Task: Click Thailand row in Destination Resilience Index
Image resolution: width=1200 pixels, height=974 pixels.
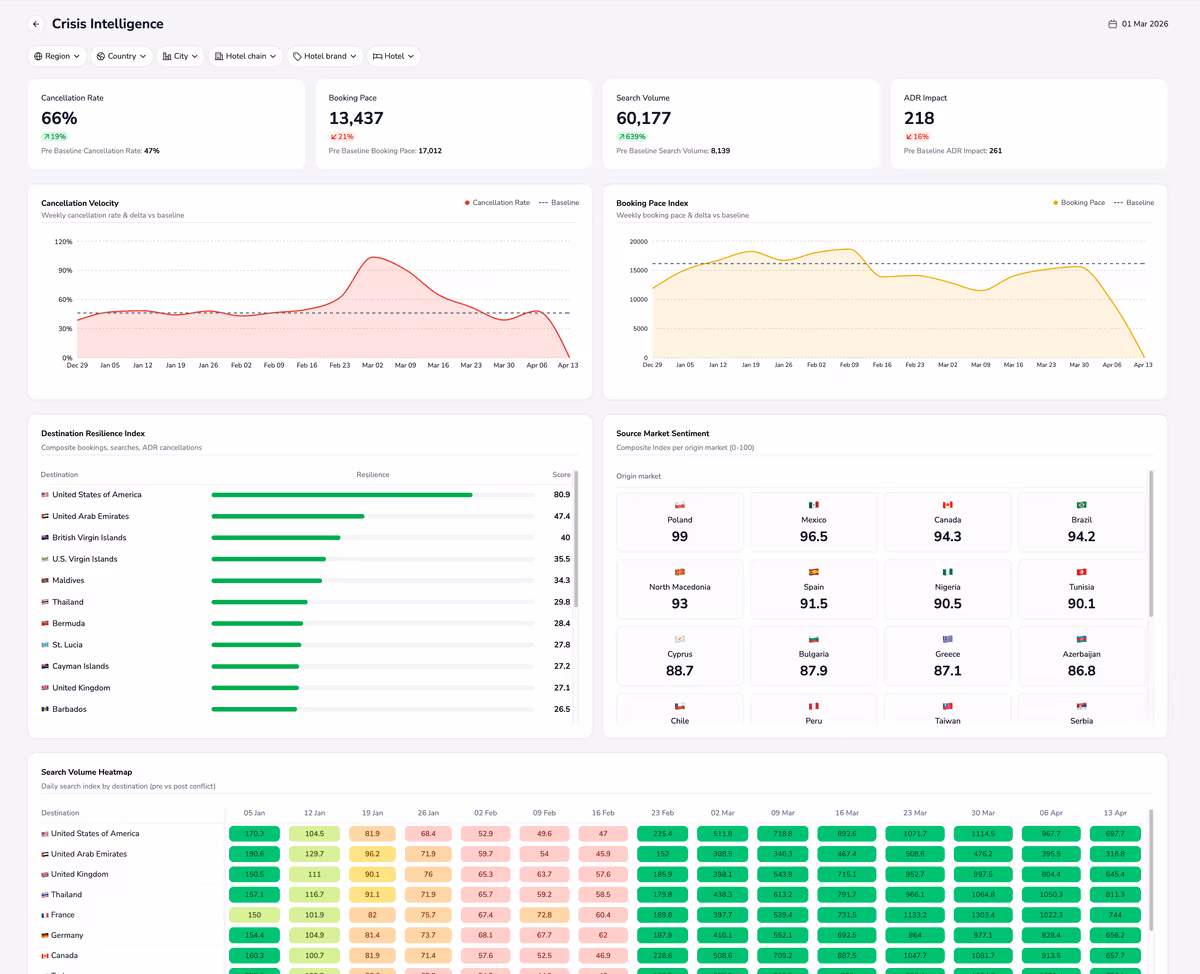Action: [x=306, y=602]
